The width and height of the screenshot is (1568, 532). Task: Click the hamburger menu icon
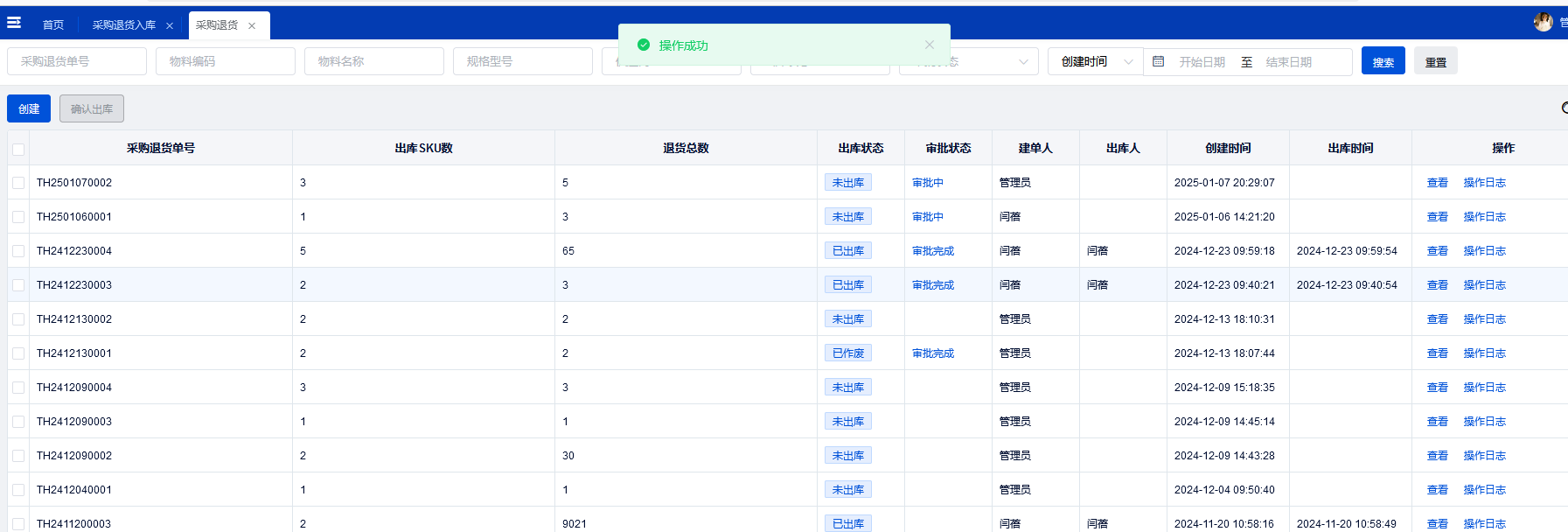14,23
